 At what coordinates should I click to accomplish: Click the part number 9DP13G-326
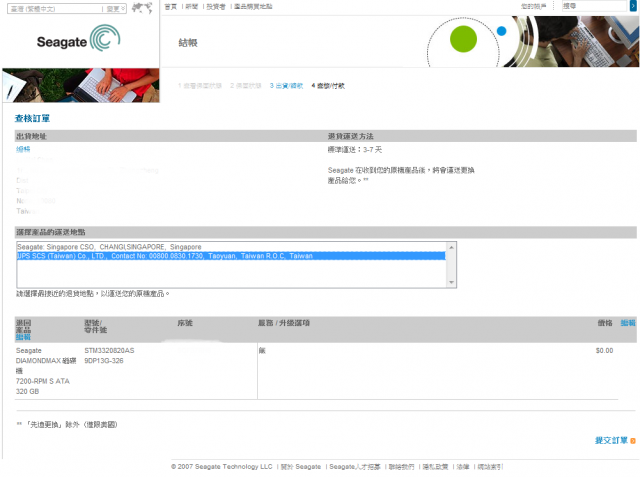pos(104,361)
